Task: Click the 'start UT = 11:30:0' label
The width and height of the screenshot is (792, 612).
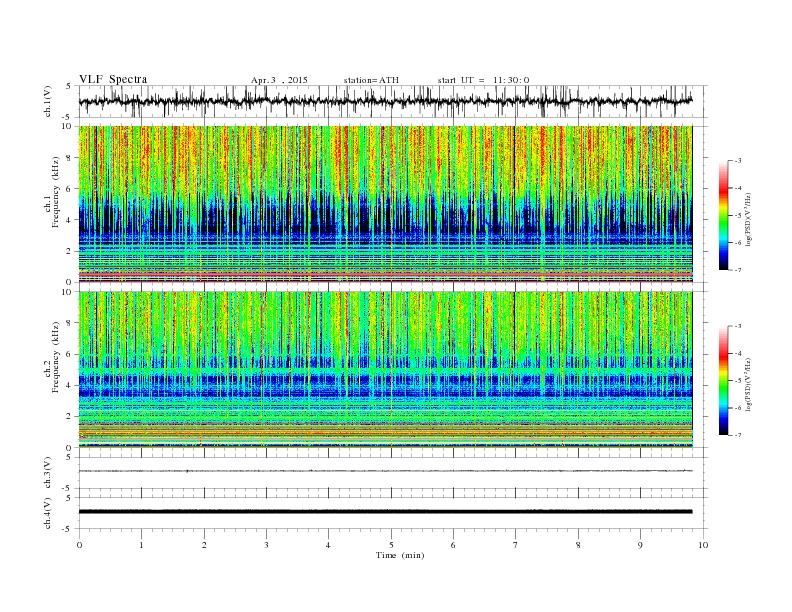Action: 483,80
